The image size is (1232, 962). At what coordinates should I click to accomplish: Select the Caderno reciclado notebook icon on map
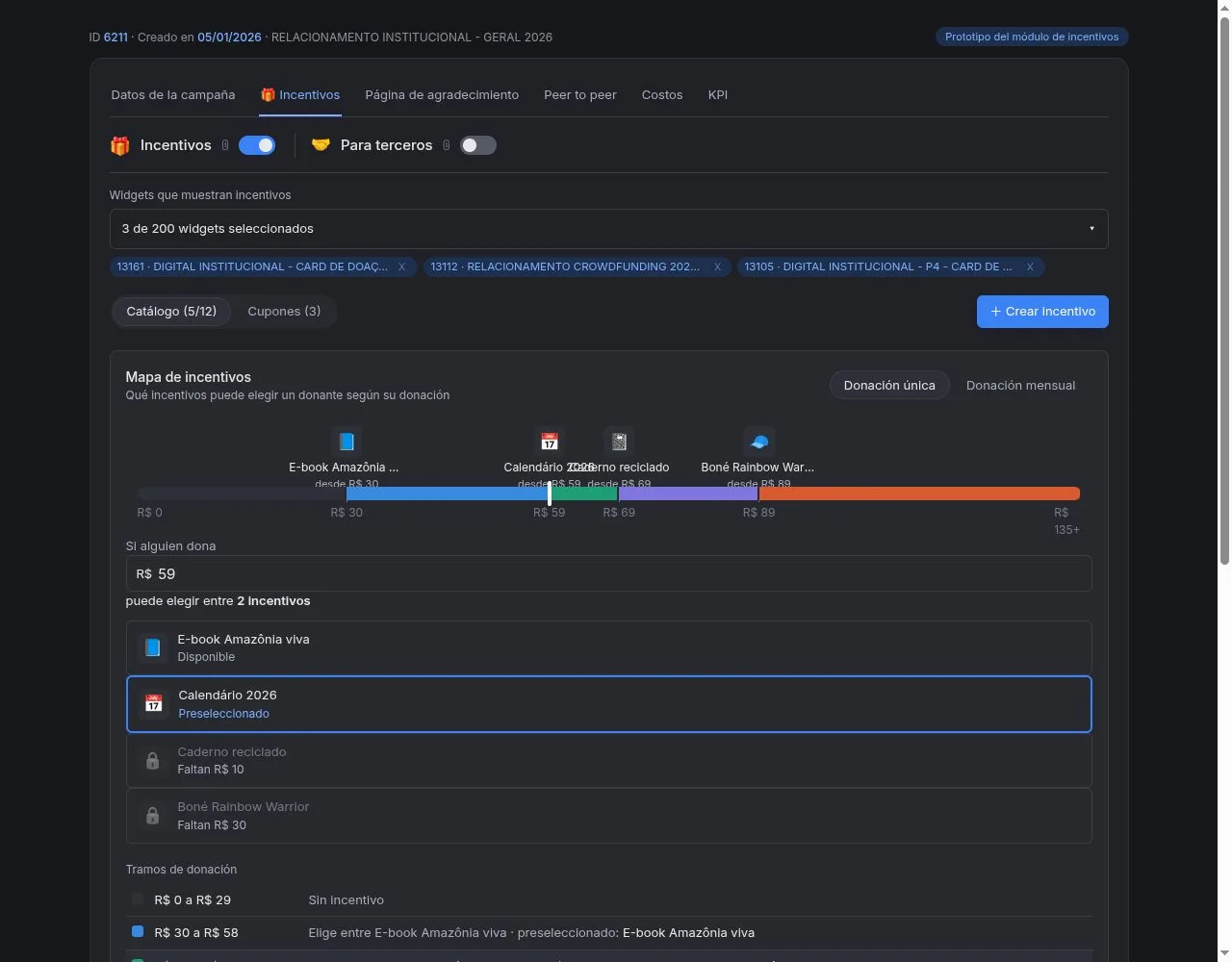[x=619, y=442]
